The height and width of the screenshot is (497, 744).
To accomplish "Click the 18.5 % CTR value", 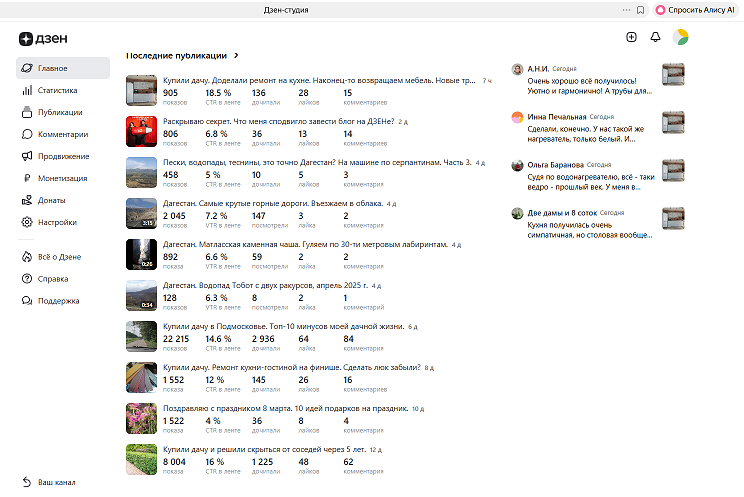I will pos(218,93).
